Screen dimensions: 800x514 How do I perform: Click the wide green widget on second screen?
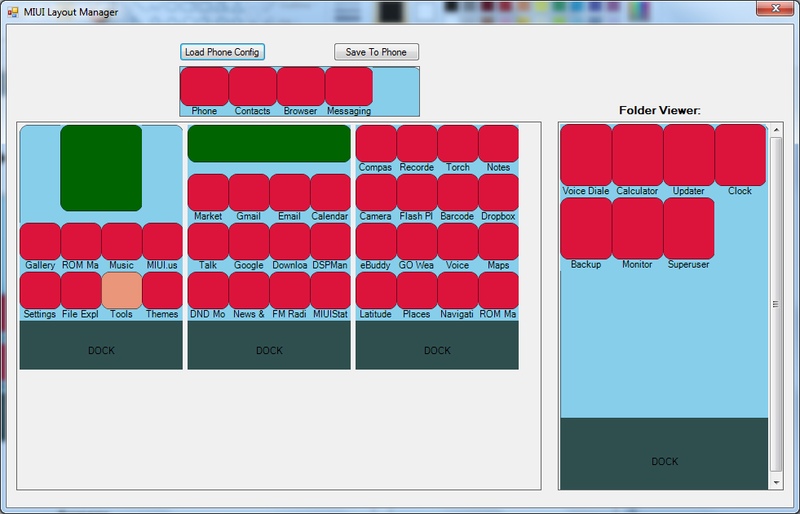(x=269, y=143)
